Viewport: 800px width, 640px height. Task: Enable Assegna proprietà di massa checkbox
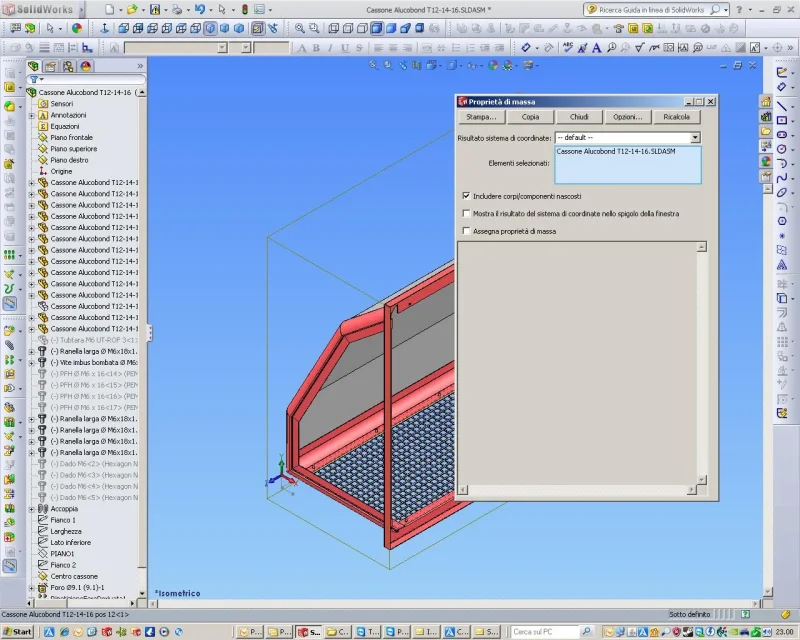click(x=466, y=231)
